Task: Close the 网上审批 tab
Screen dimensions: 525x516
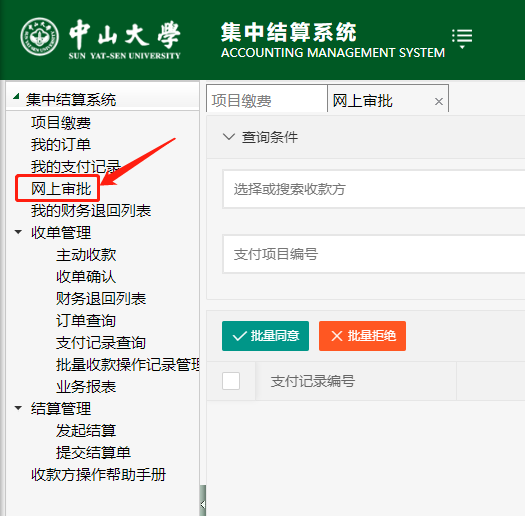Action: 439,101
